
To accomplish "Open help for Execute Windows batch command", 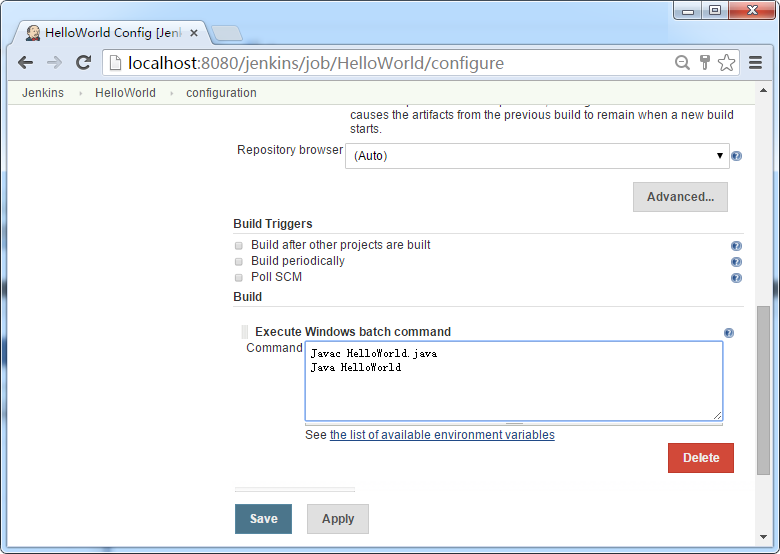I will click(729, 333).
